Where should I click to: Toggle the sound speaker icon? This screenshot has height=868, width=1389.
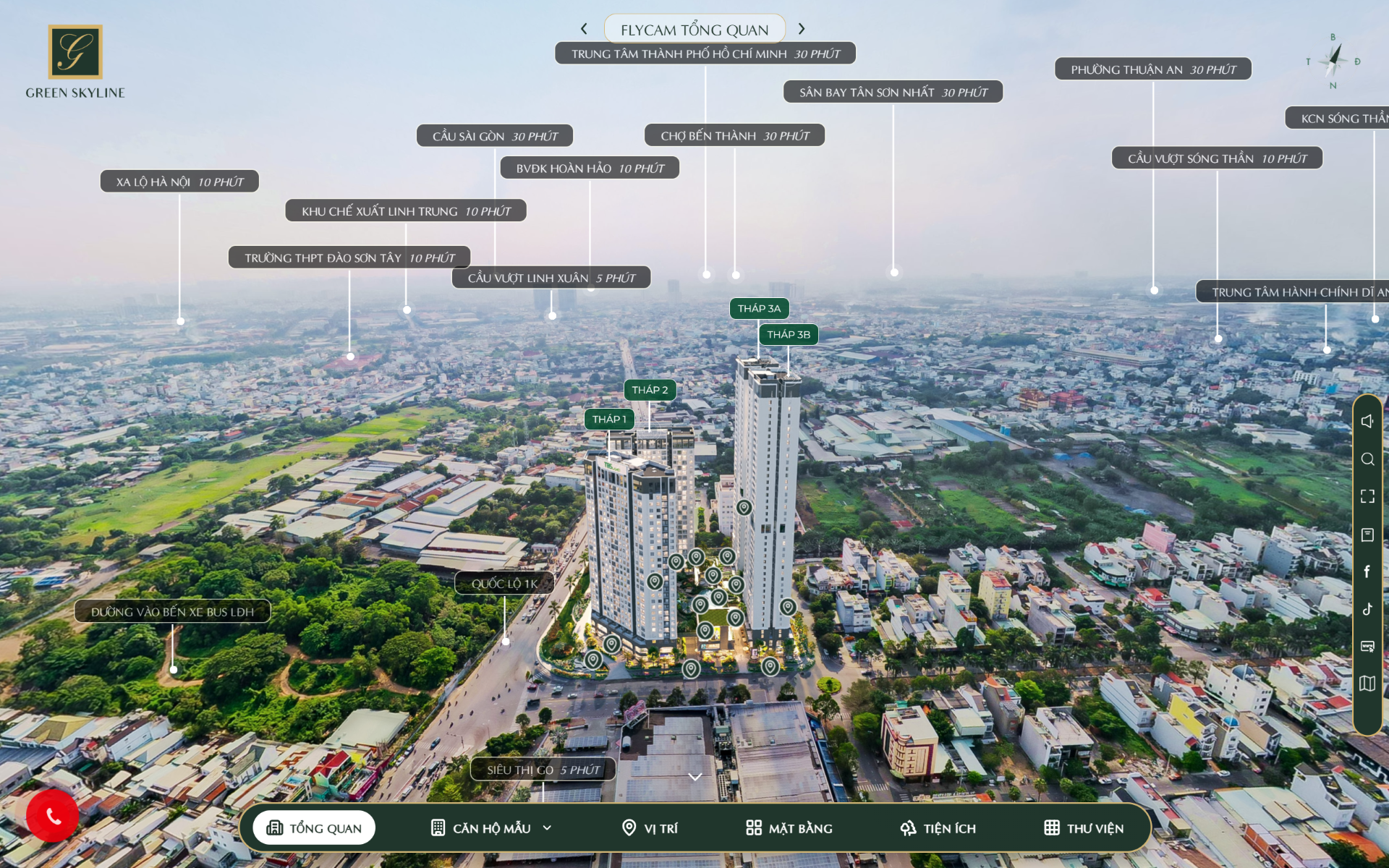(x=1367, y=421)
